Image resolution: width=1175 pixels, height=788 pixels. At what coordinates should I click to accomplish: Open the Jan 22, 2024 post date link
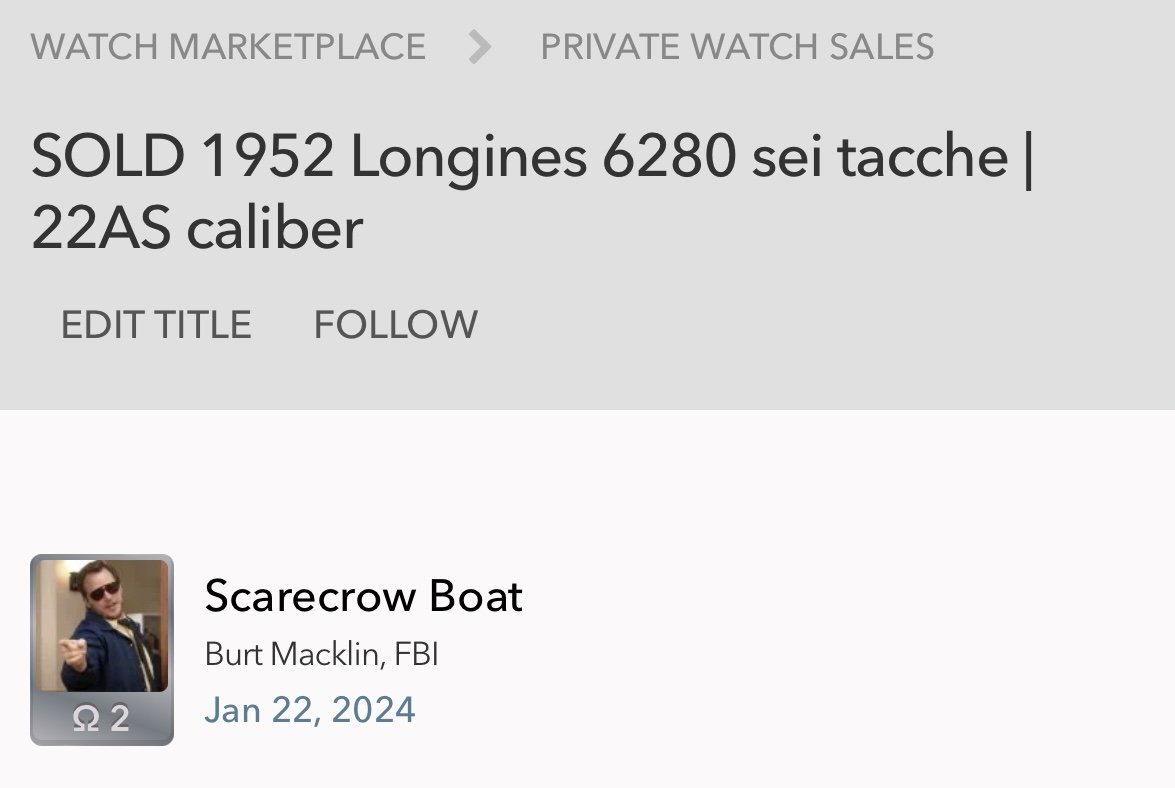point(310,710)
